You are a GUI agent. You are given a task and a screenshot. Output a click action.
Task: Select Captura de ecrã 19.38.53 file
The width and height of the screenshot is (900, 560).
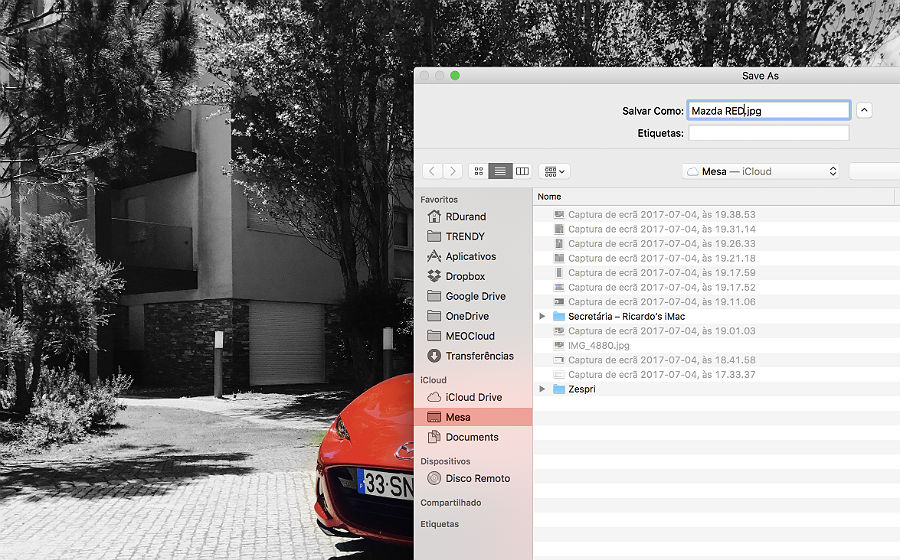[716, 215]
